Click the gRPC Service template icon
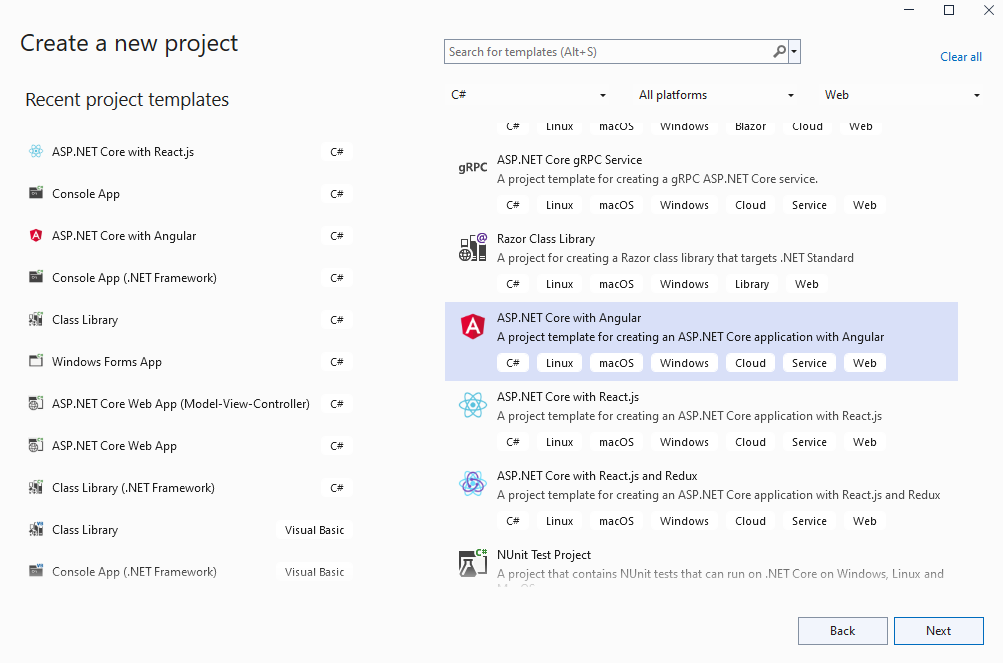 pyautogui.click(x=472, y=168)
